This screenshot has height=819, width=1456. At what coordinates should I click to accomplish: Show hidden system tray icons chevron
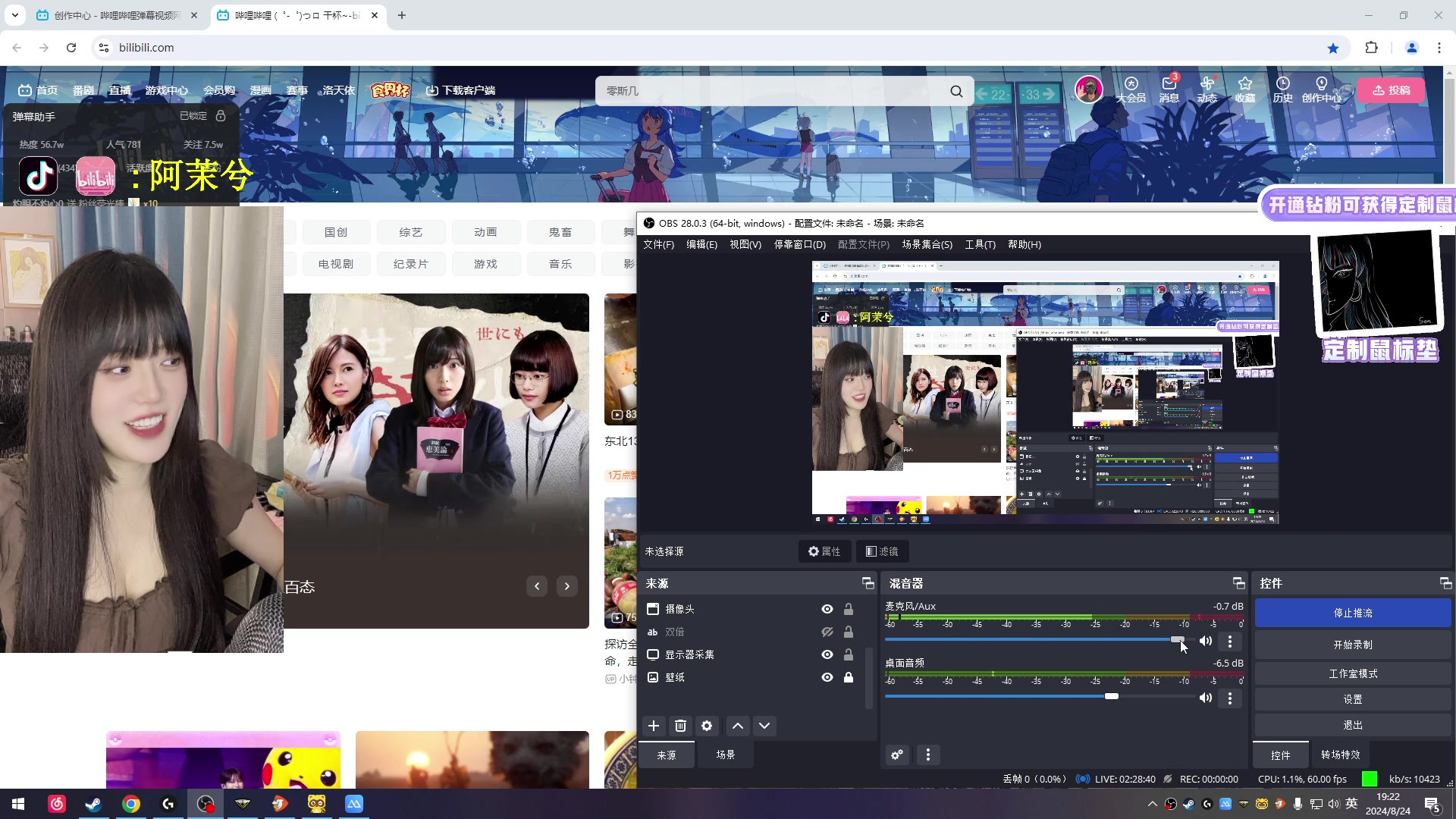click(x=1153, y=804)
